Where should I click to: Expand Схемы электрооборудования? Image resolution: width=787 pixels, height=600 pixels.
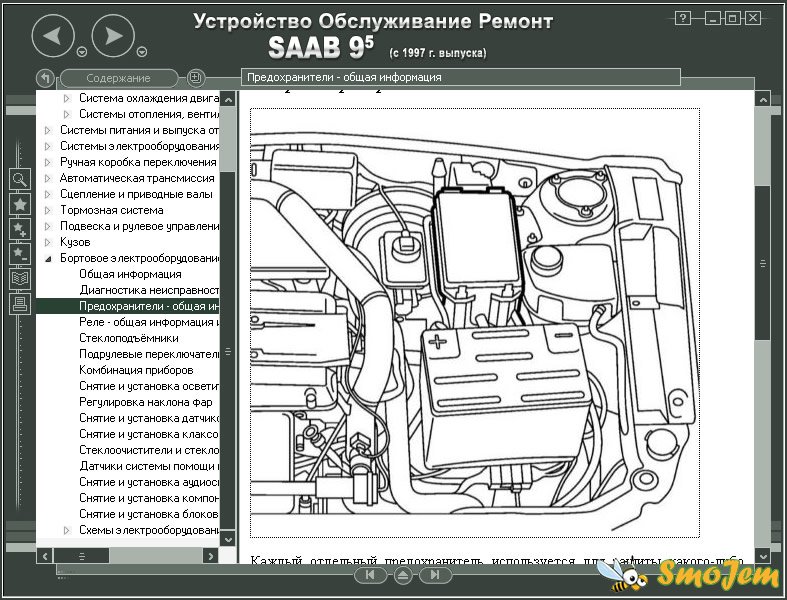coord(67,530)
